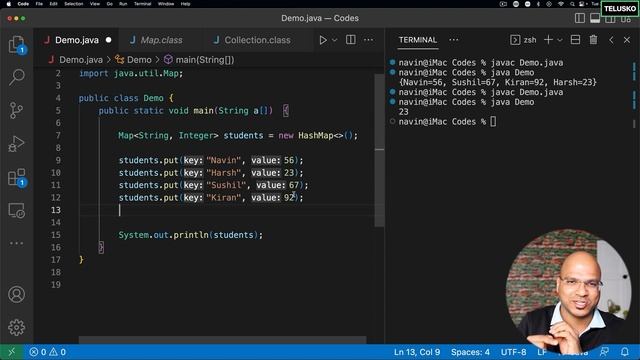
Task: Open the Help menu
Action: click(x=185, y=4)
